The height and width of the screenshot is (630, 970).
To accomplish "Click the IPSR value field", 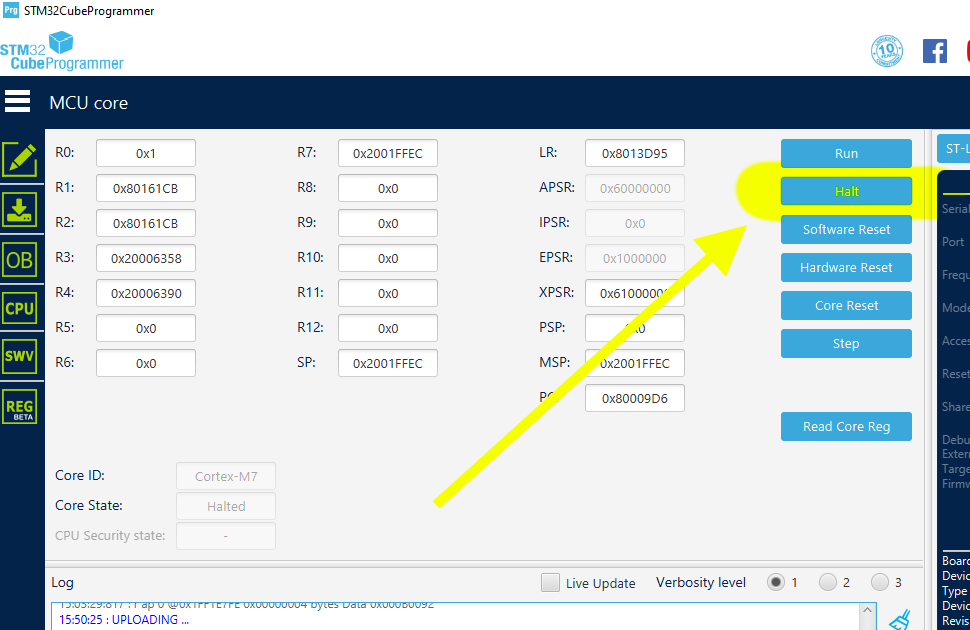I will 635,223.
